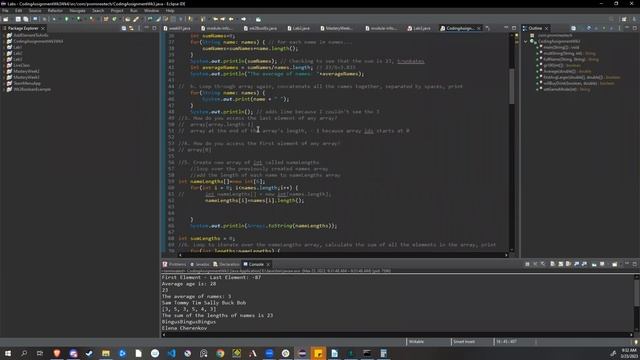640x360 pixels.
Task: Open Chrome from the taskbar
Action: [220, 353]
